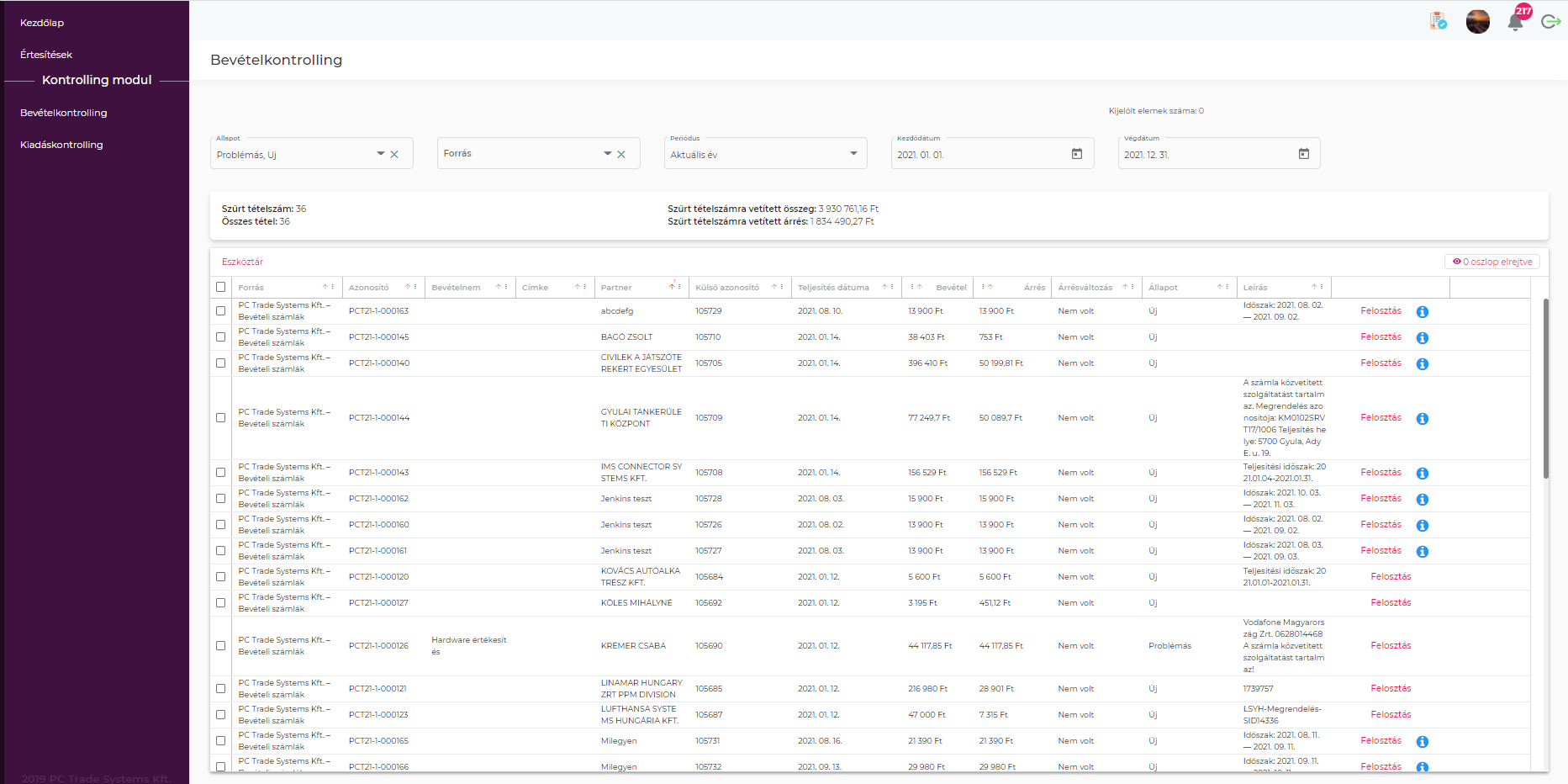Image resolution: width=1568 pixels, height=784 pixels.
Task: Click partner name KRÉMER CSABA
Action: pos(633,646)
